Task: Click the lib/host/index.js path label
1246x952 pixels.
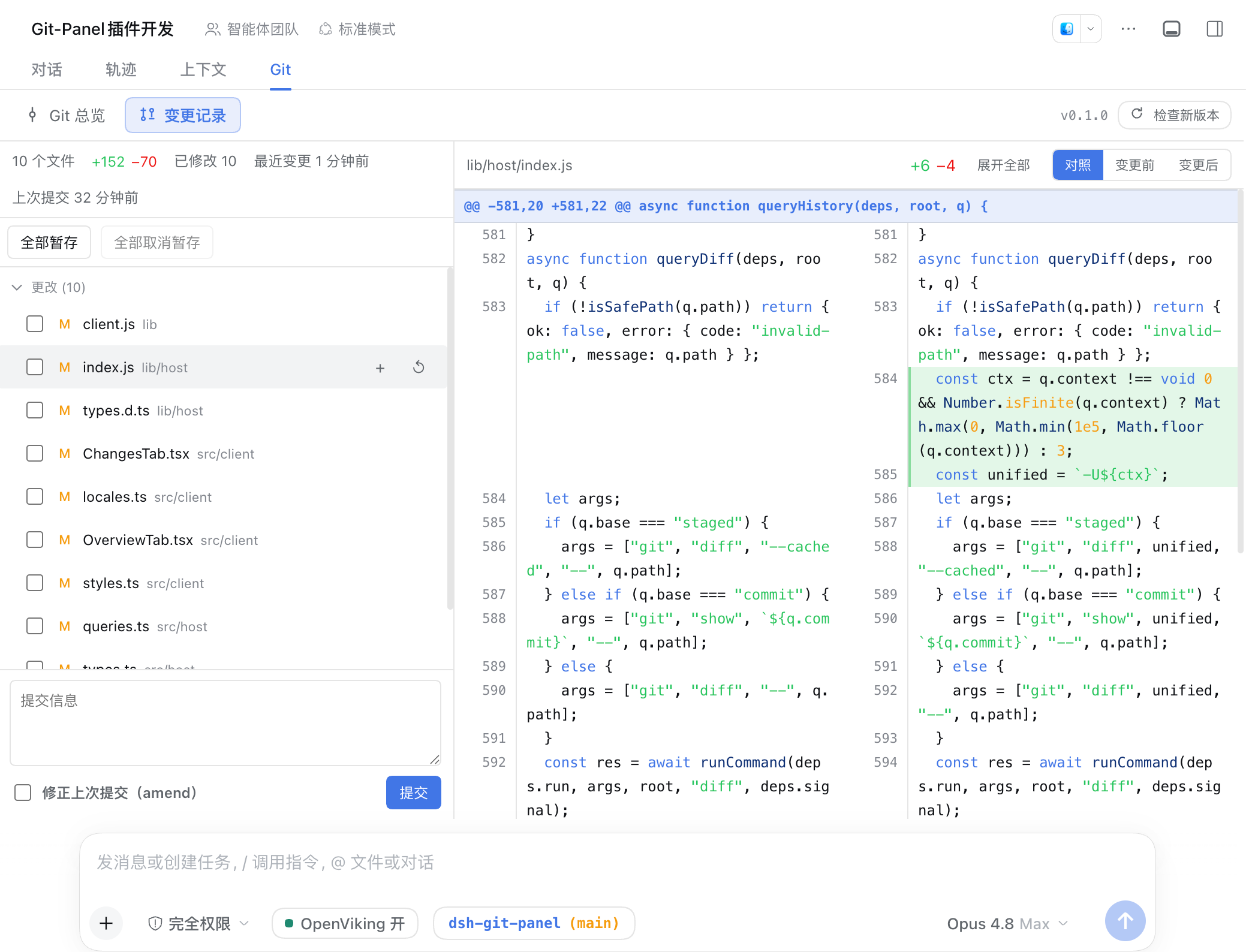Action: point(519,165)
